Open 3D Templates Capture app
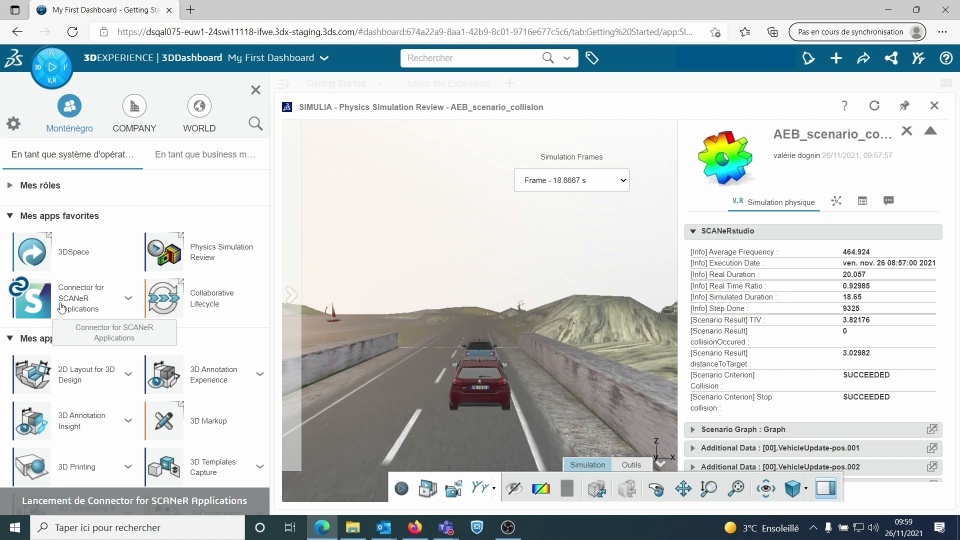Image resolution: width=960 pixels, height=540 pixels. coord(165,467)
